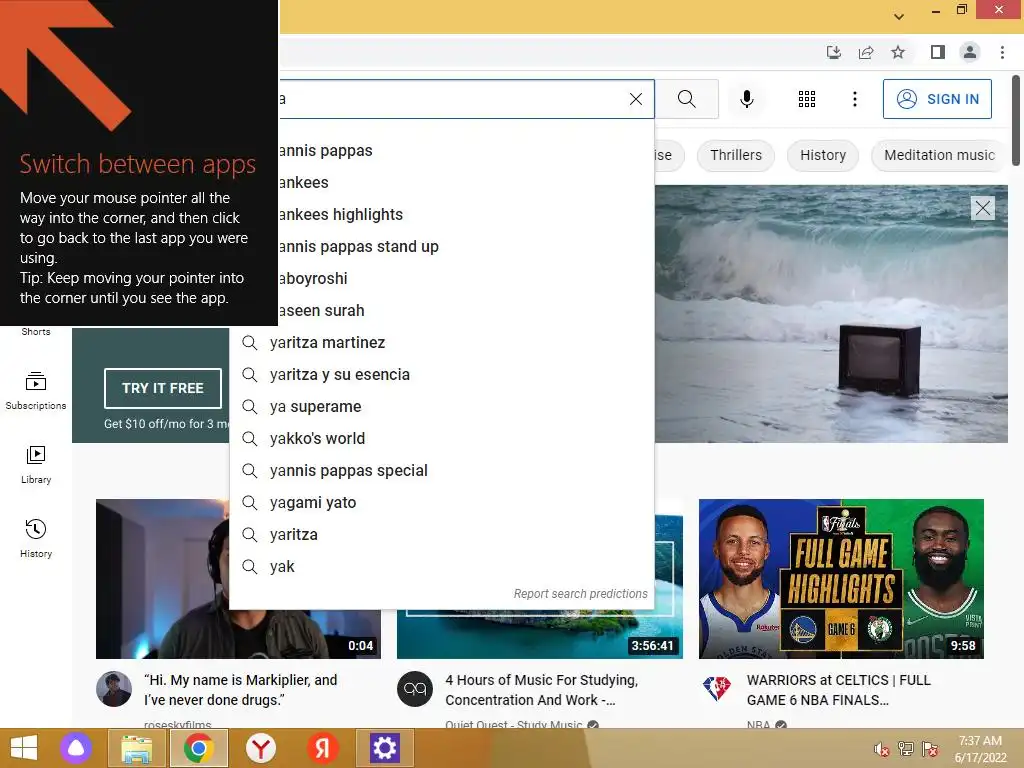The height and width of the screenshot is (768, 1024).
Task: Open Alice assistant purple taskbar icon
Action: tap(76, 748)
